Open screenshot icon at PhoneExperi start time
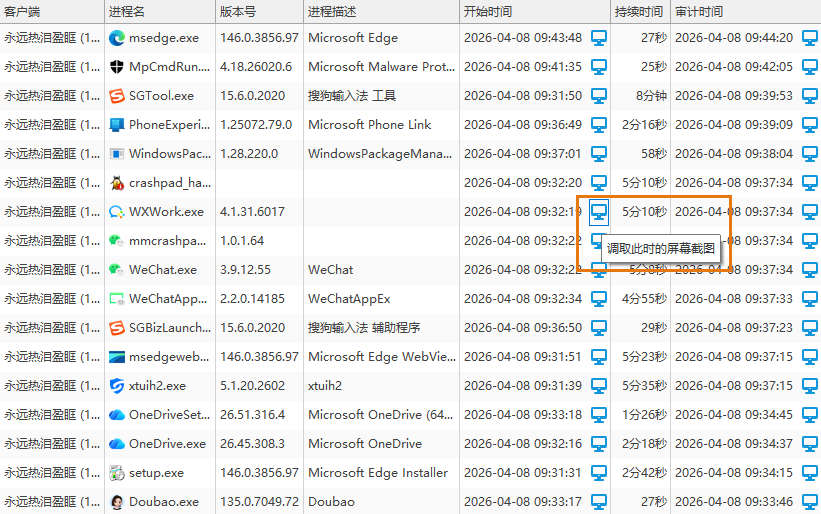 point(599,125)
